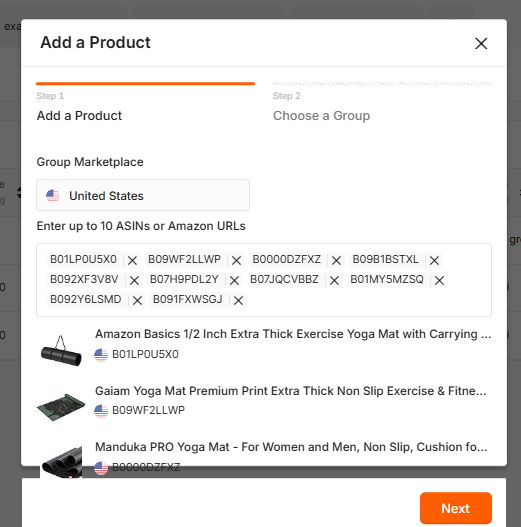Remove ASIN B092Y6LSMD tag

137,300
